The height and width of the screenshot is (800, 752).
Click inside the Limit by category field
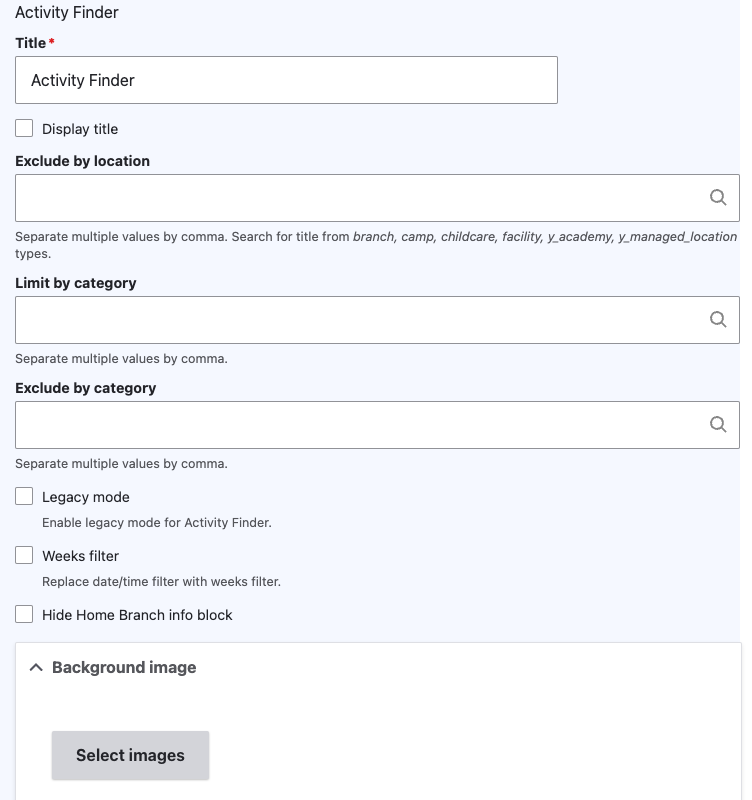[377, 320]
